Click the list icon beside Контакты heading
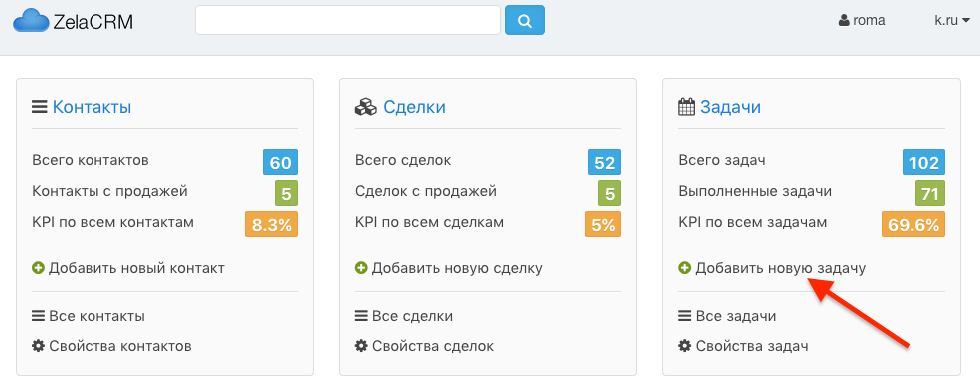The height and width of the screenshot is (388, 980). click(40, 107)
